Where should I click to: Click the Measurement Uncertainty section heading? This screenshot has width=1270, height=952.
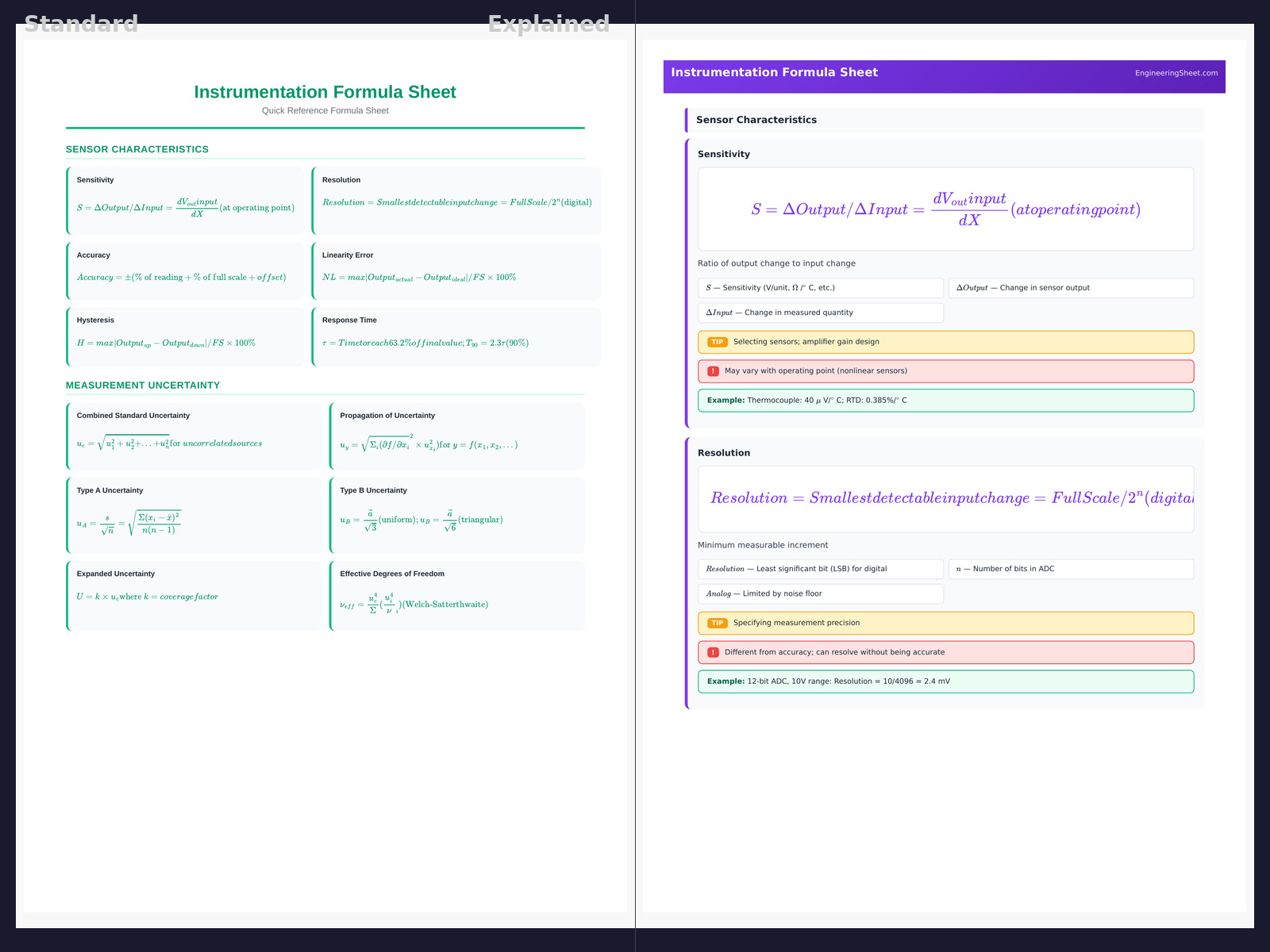tap(143, 386)
